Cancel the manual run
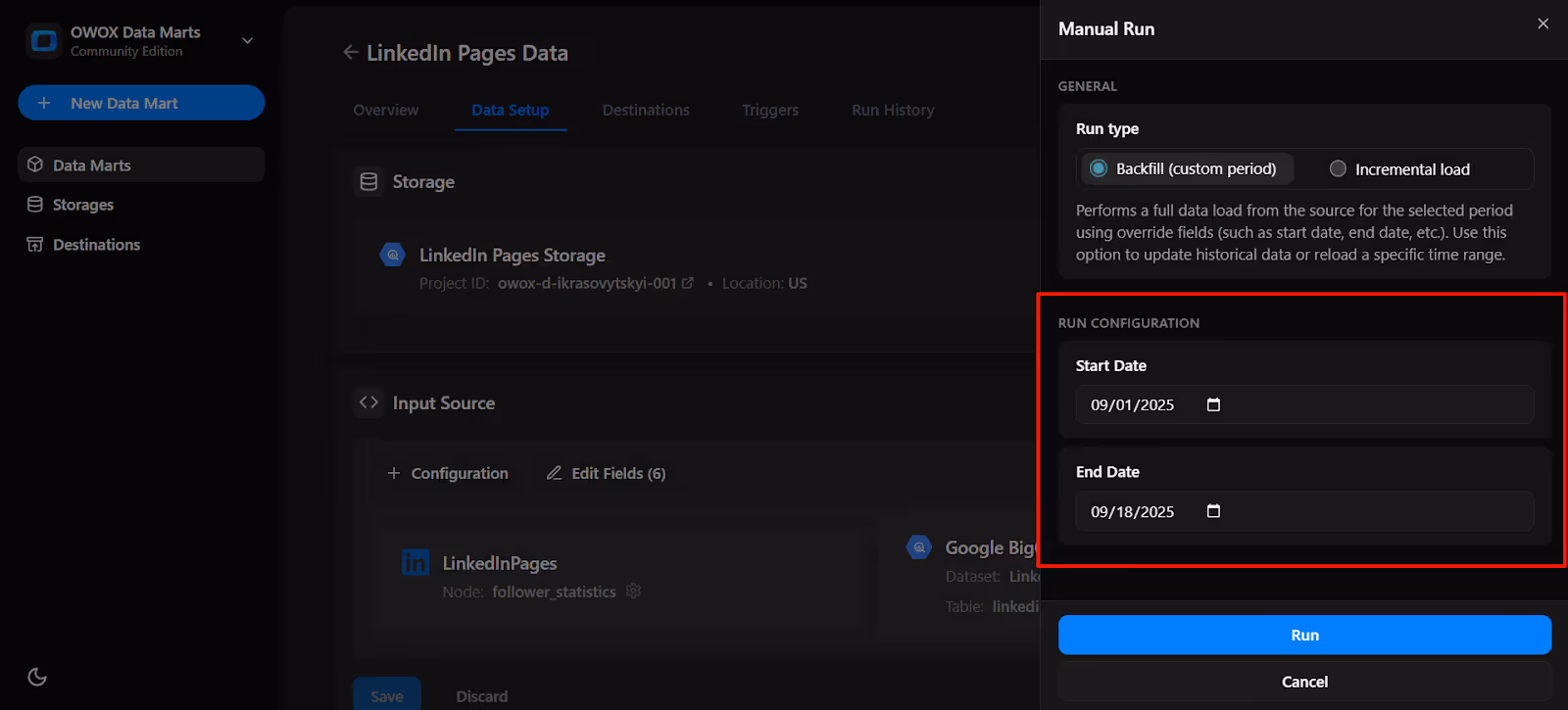 (x=1304, y=682)
